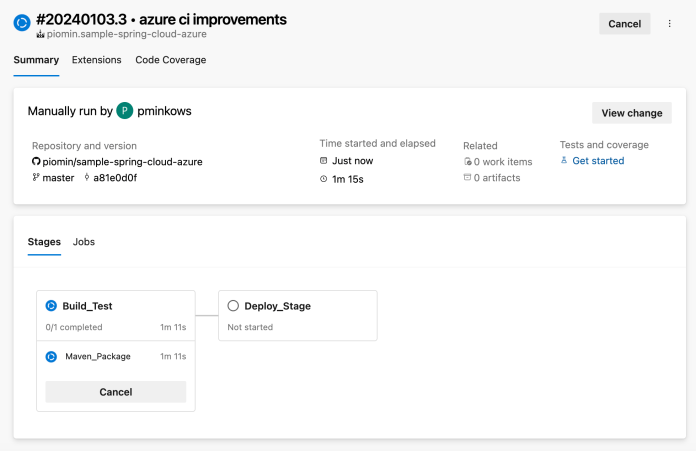
Task: Open the piomin/sample-spring-cloud-azure repository link
Action: click(x=123, y=162)
